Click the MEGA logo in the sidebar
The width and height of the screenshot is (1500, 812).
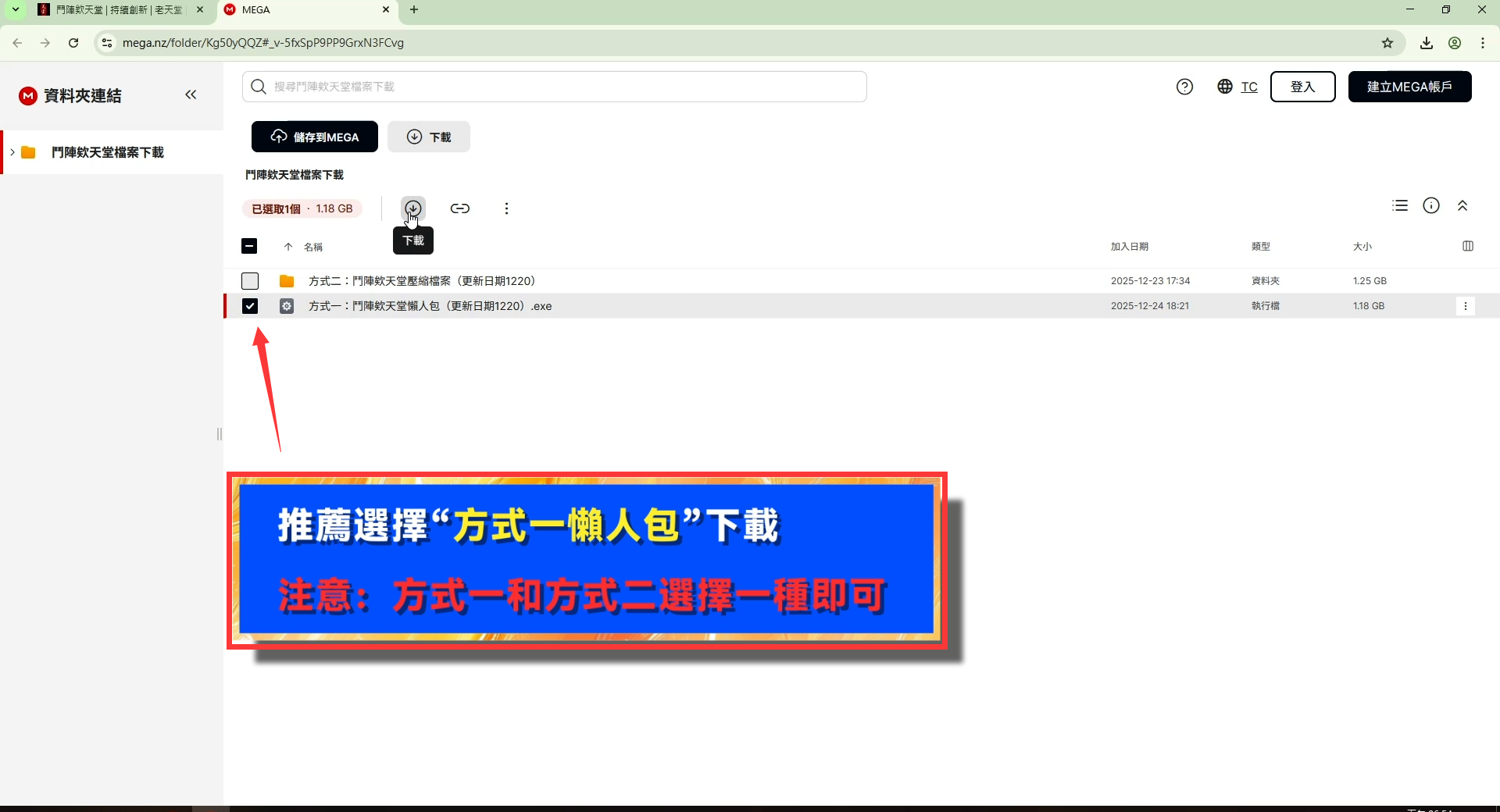[x=27, y=95]
